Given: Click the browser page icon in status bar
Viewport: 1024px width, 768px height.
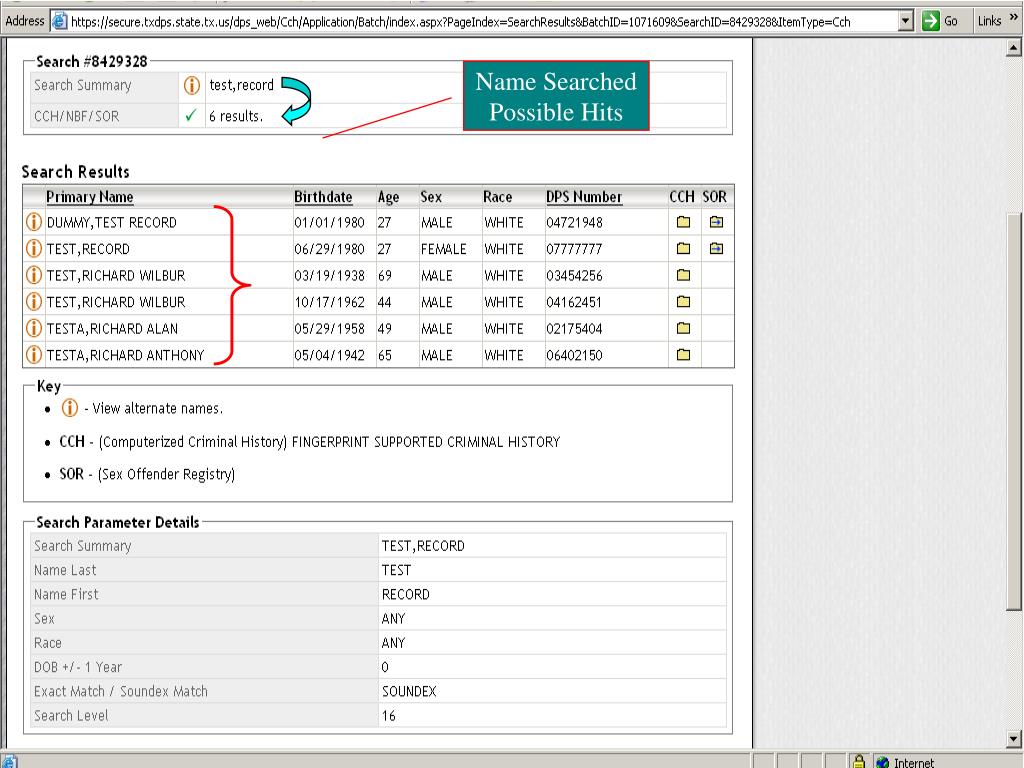Looking at the screenshot, I should pos(9,761).
